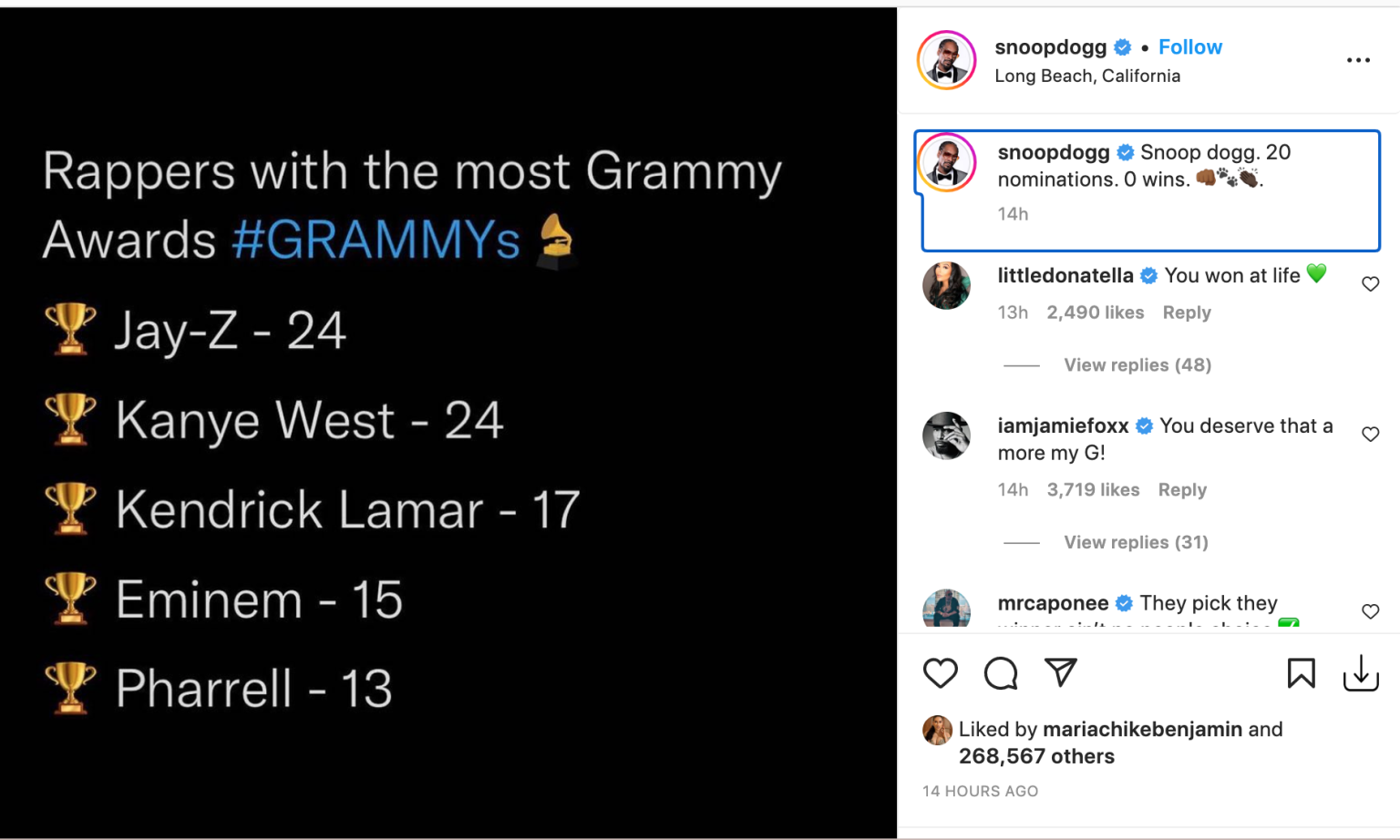View littledonatella's profile avatar
Image resolution: width=1400 pixels, height=840 pixels.
coord(946,285)
